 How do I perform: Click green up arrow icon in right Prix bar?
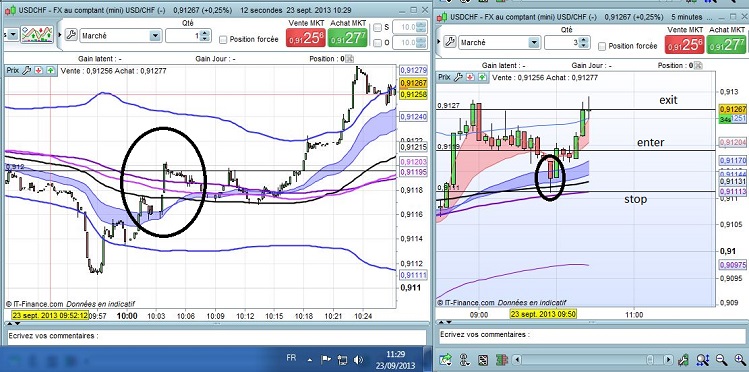(482, 77)
